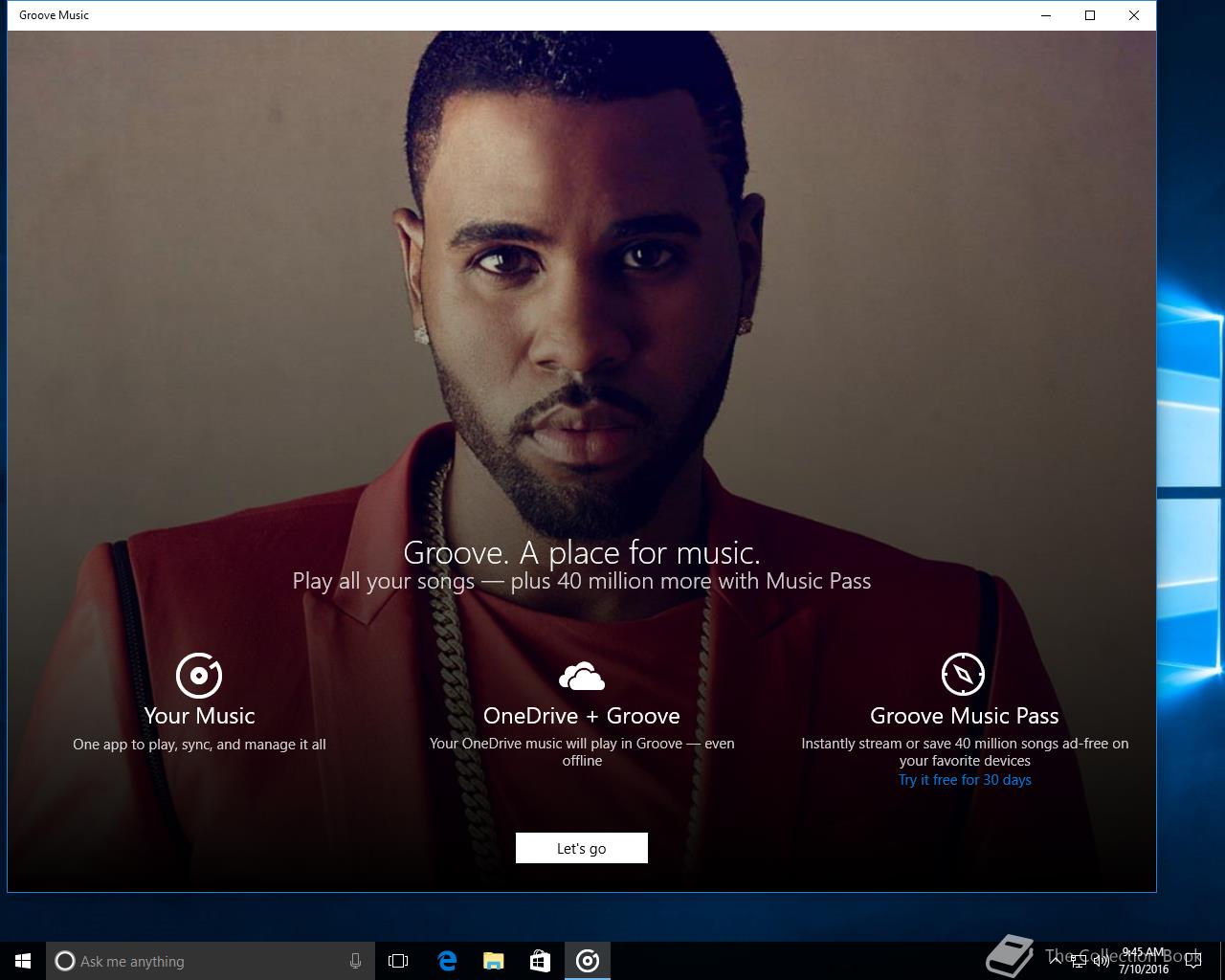Maximize the Groove Music window
The width and height of the screenshot is (1225, 980).
pyautogui.click(x=1090, y=15)
